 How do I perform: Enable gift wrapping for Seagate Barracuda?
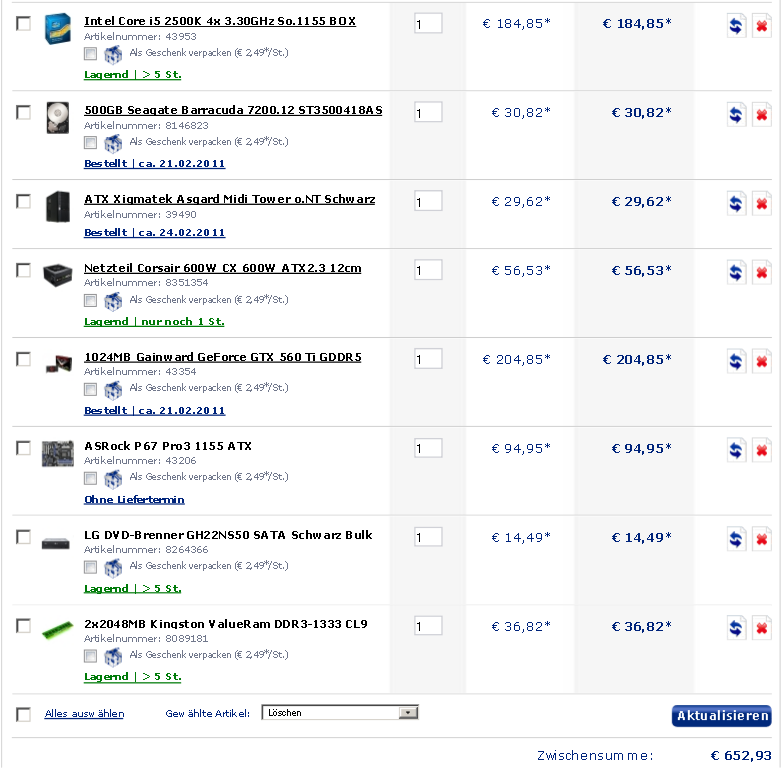tap(90, 142)
